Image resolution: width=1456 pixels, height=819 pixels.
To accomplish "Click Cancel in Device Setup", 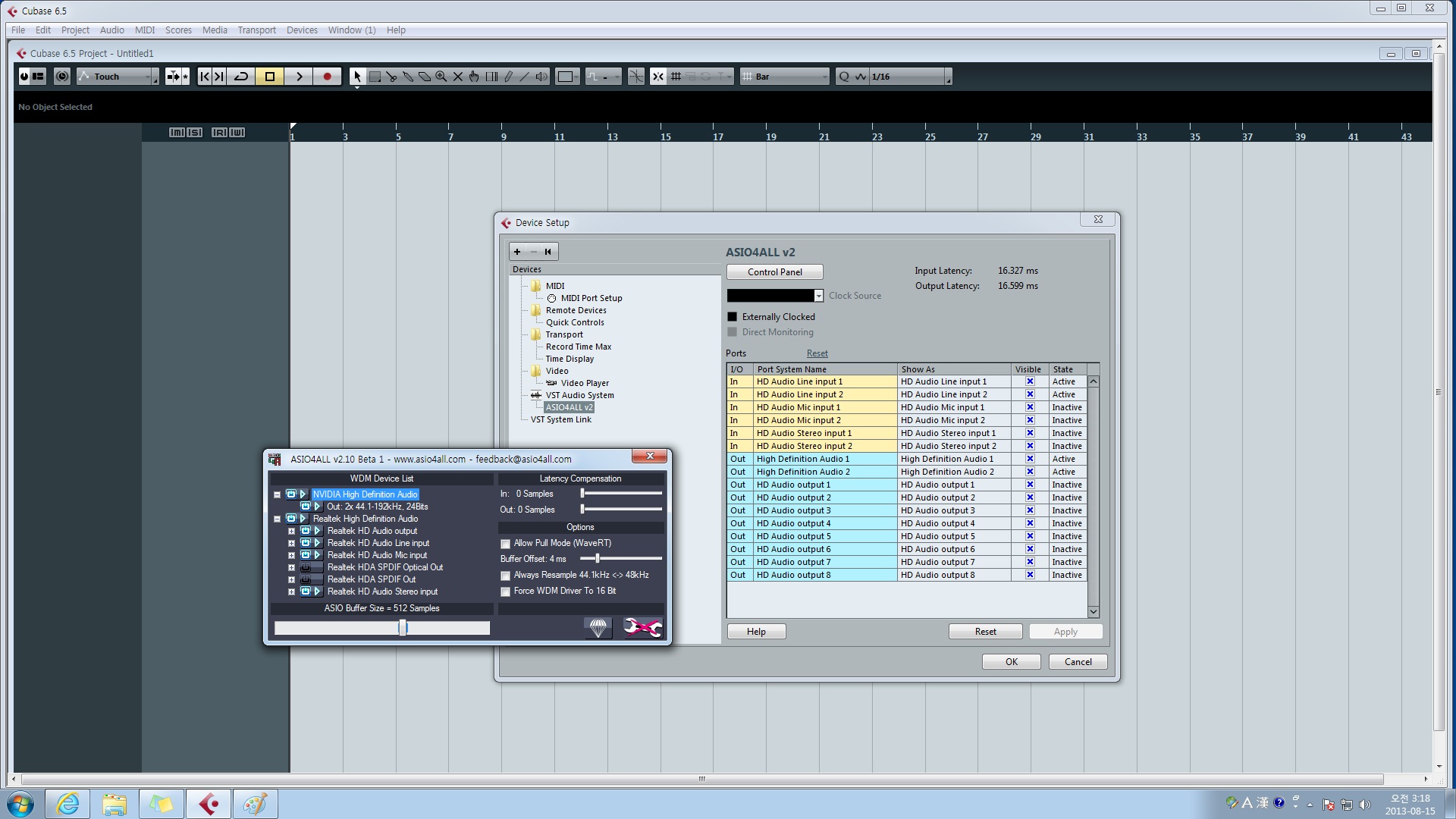I will [x=1078, y=662].
